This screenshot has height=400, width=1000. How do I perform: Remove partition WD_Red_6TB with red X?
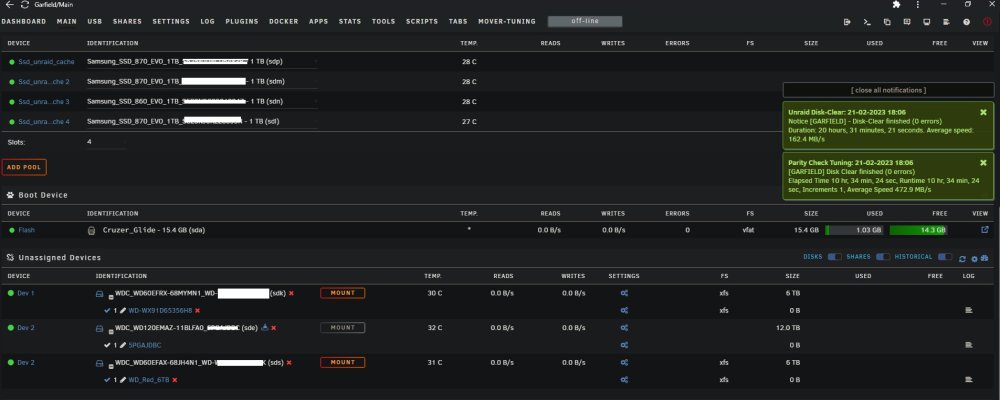pos(174,380)
